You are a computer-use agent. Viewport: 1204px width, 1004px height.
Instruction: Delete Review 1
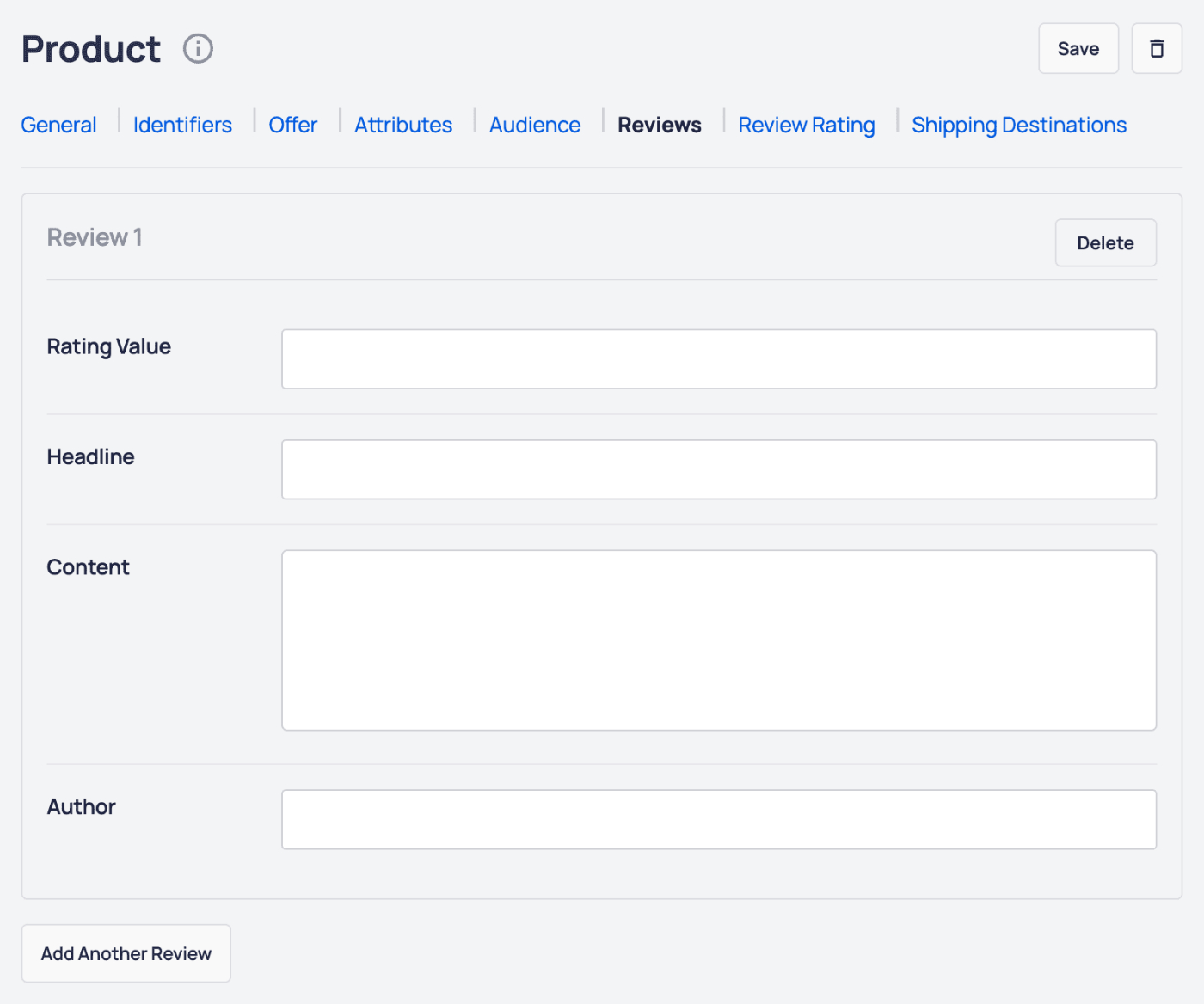click(1105, 242)
